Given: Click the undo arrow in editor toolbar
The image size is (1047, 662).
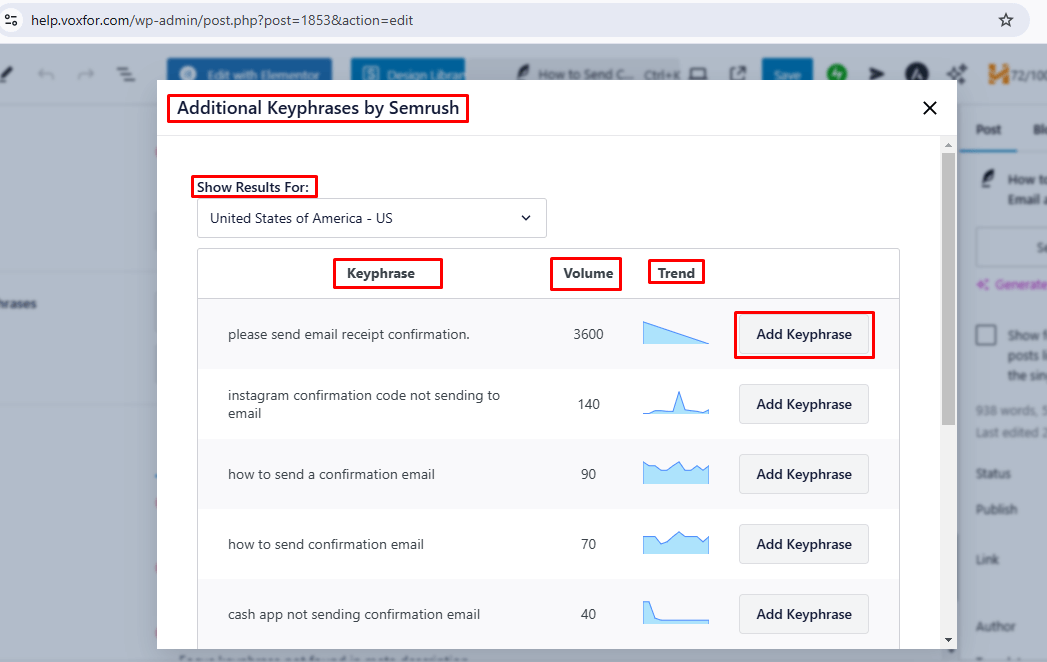Looking at the screenshot, I should (46, 73).
